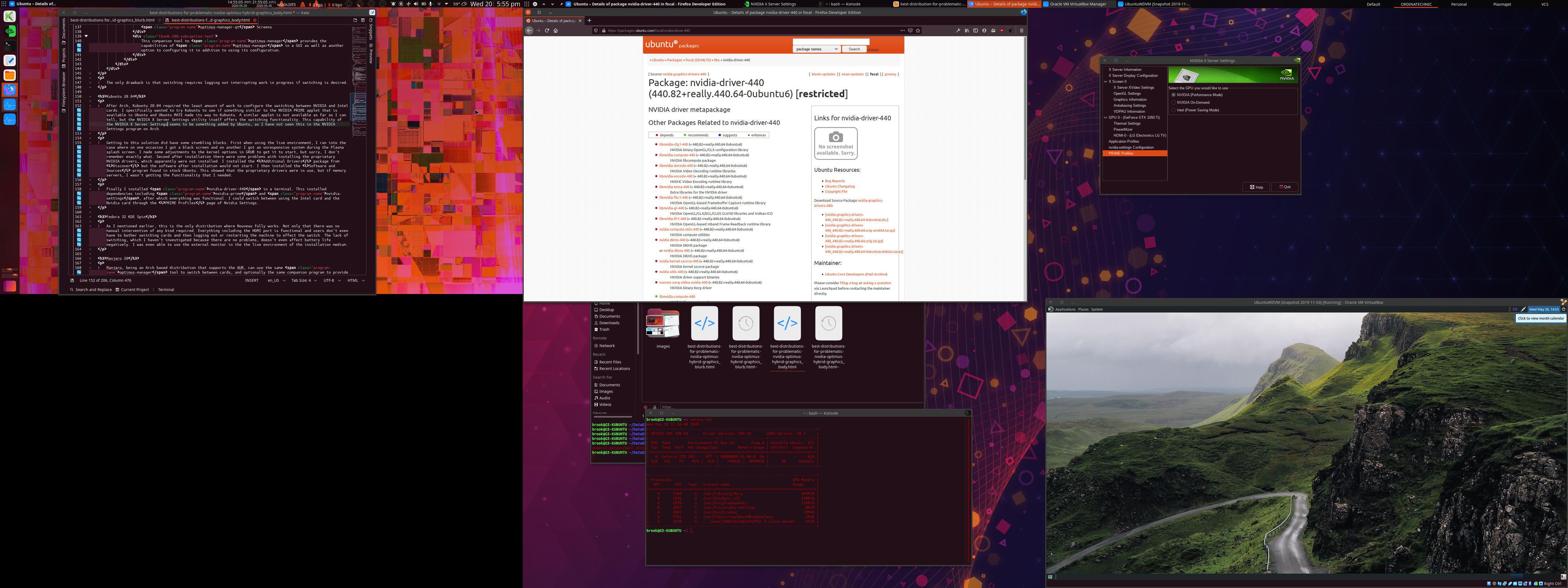Bookmark this page with the star icon
1568x588 pixels.
[x=918, y=30]
